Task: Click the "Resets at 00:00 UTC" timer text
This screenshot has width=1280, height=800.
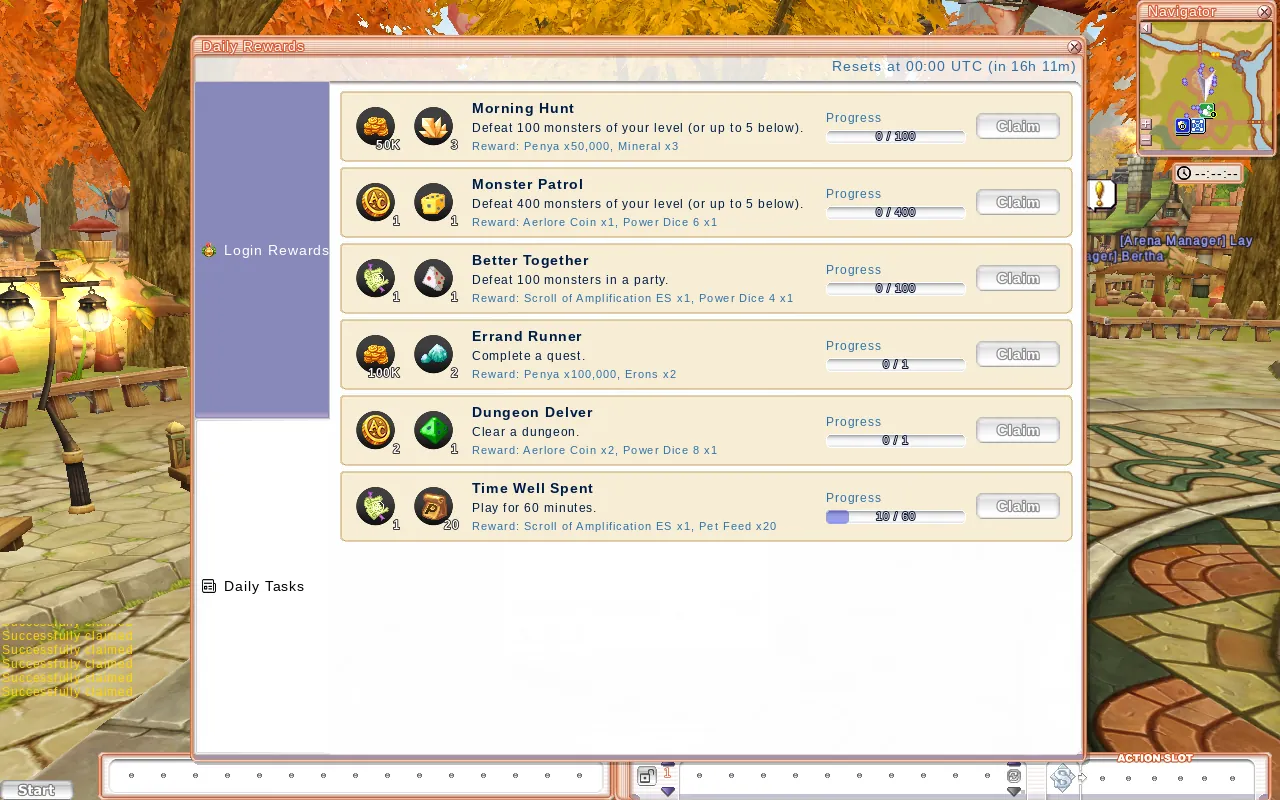Action: pos(954,67)
